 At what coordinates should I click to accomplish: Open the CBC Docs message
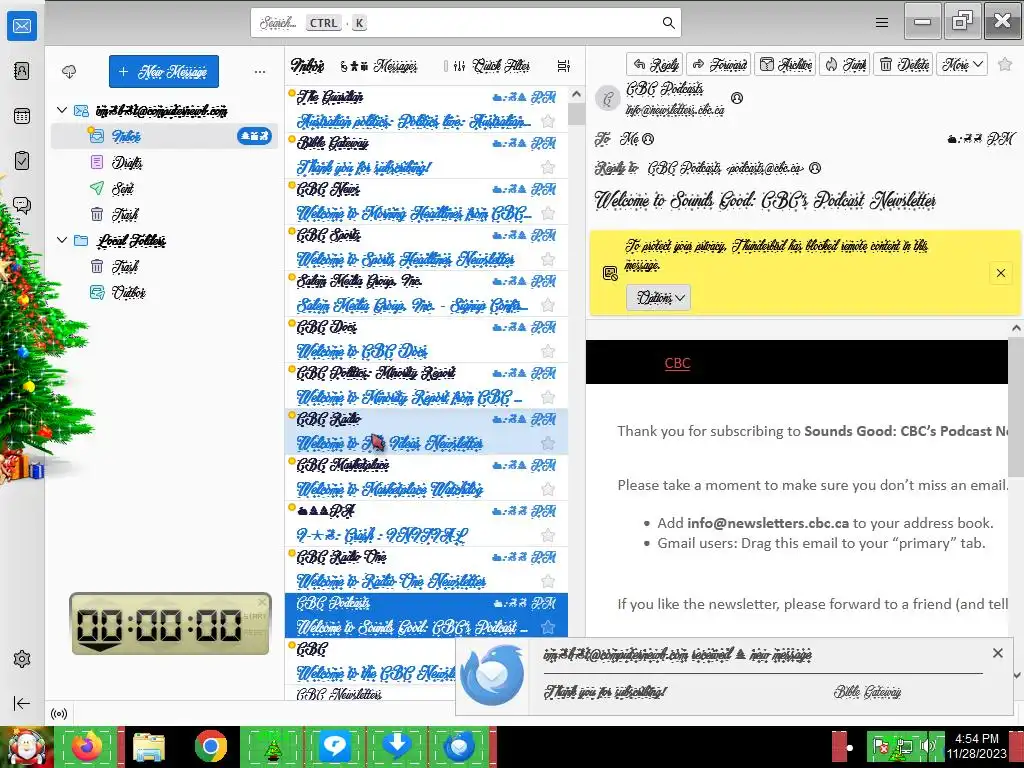click(x=426, y=340)
